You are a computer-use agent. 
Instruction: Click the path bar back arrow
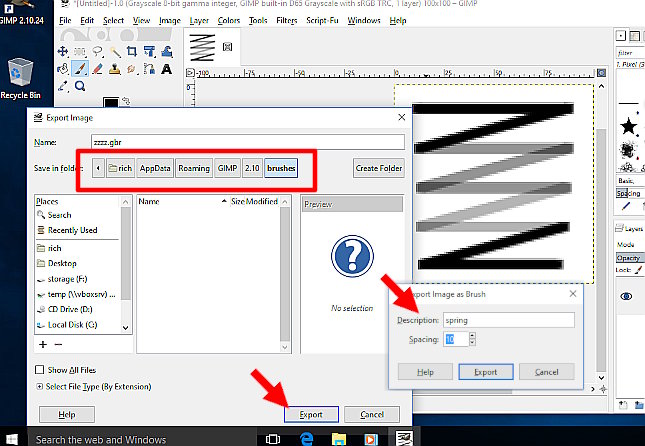click(x=98, y=168)
